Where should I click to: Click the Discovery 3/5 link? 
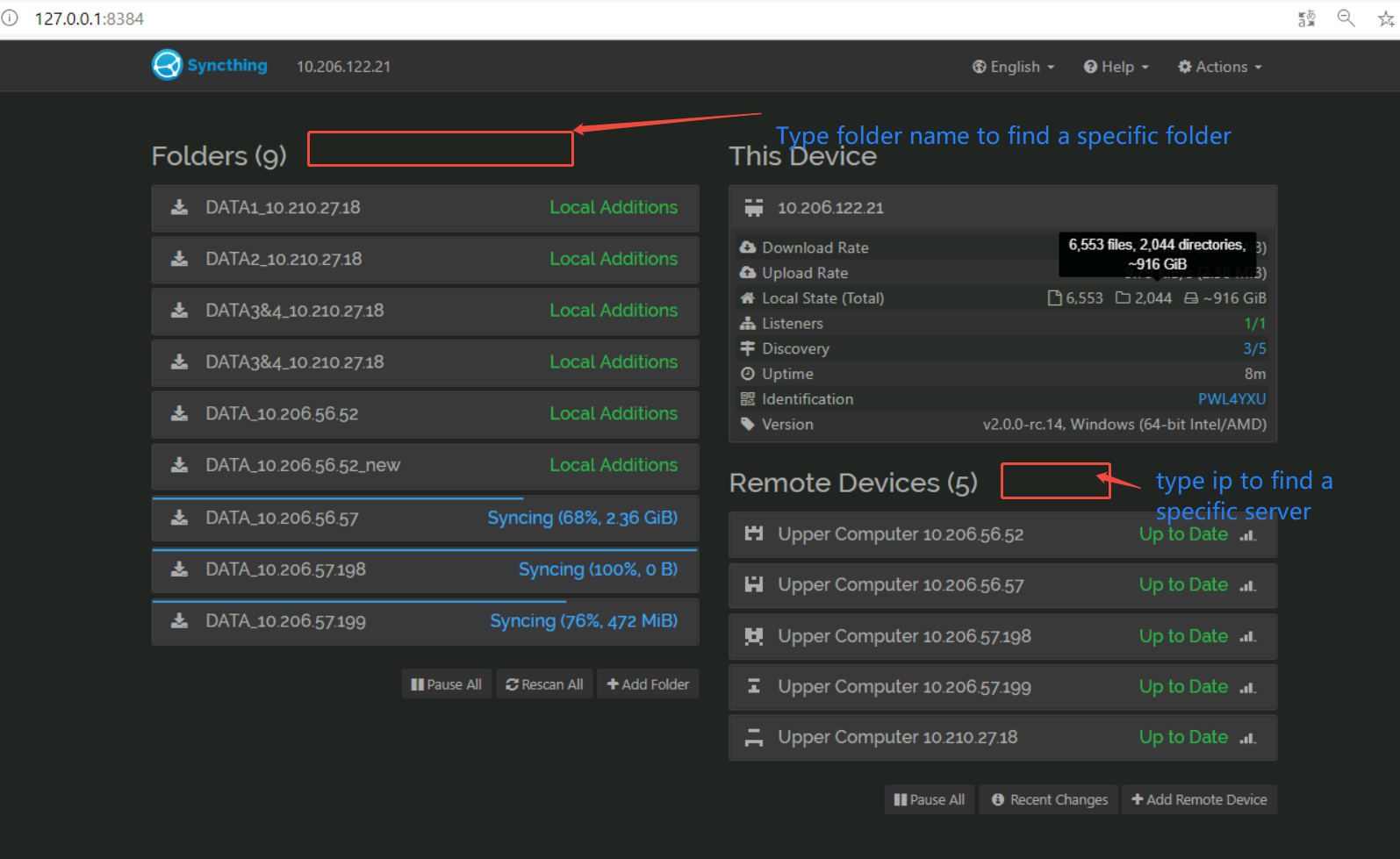point(1254,349)
